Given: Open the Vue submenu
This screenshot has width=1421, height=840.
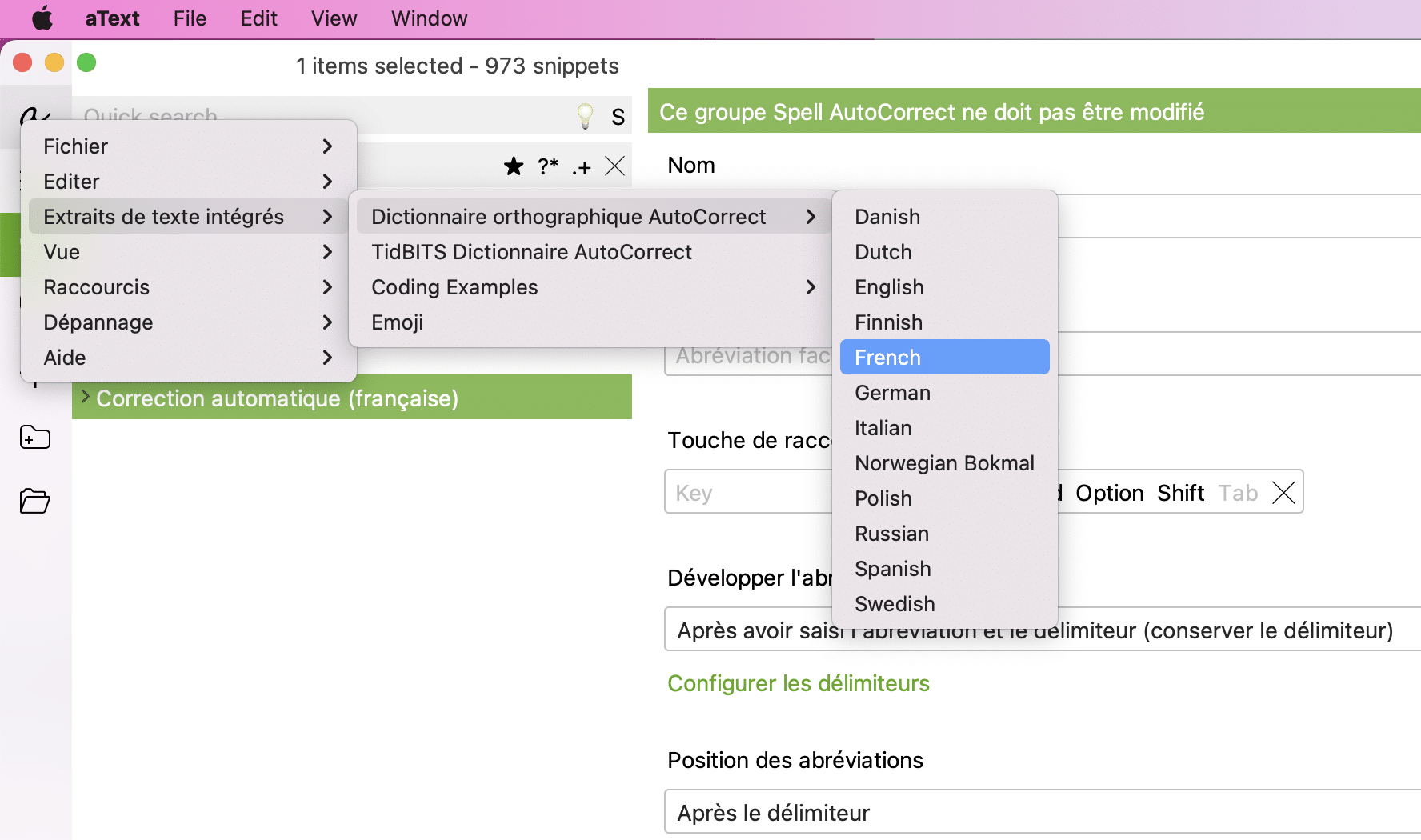Looking at the screenshot, I should point(189,252).
